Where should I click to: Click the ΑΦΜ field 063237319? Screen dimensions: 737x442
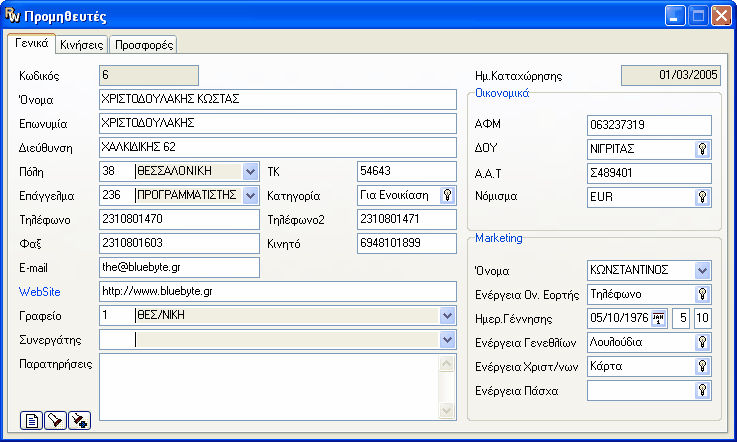tap(649, 125)
